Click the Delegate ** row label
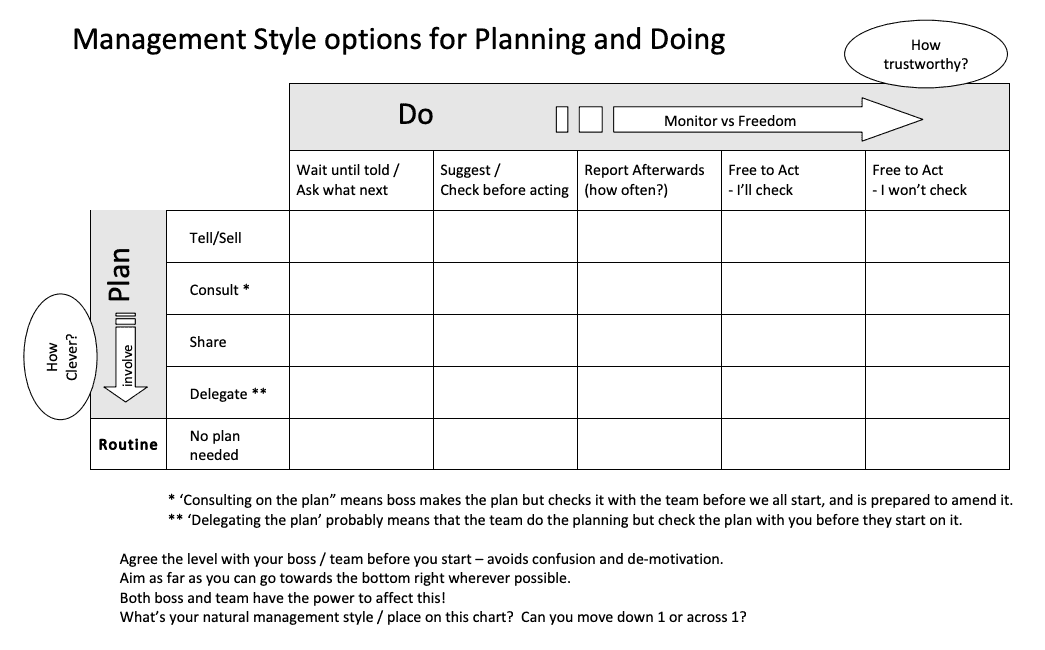Image resolution: width=1045 pixels, height=650 pixels. (x=228, y=394)
